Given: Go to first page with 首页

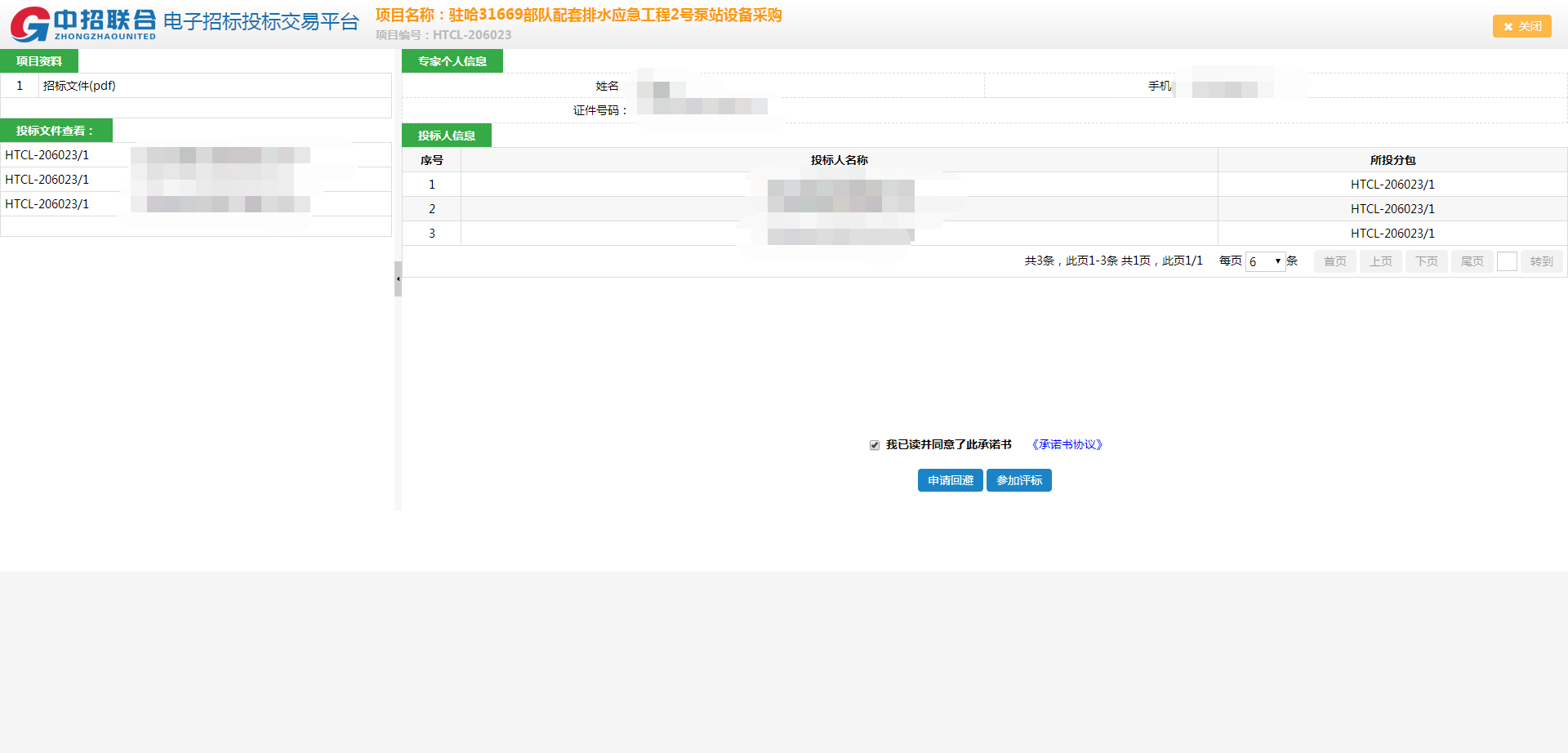Looking at the screenshot, I should [x=1334, y=261].
